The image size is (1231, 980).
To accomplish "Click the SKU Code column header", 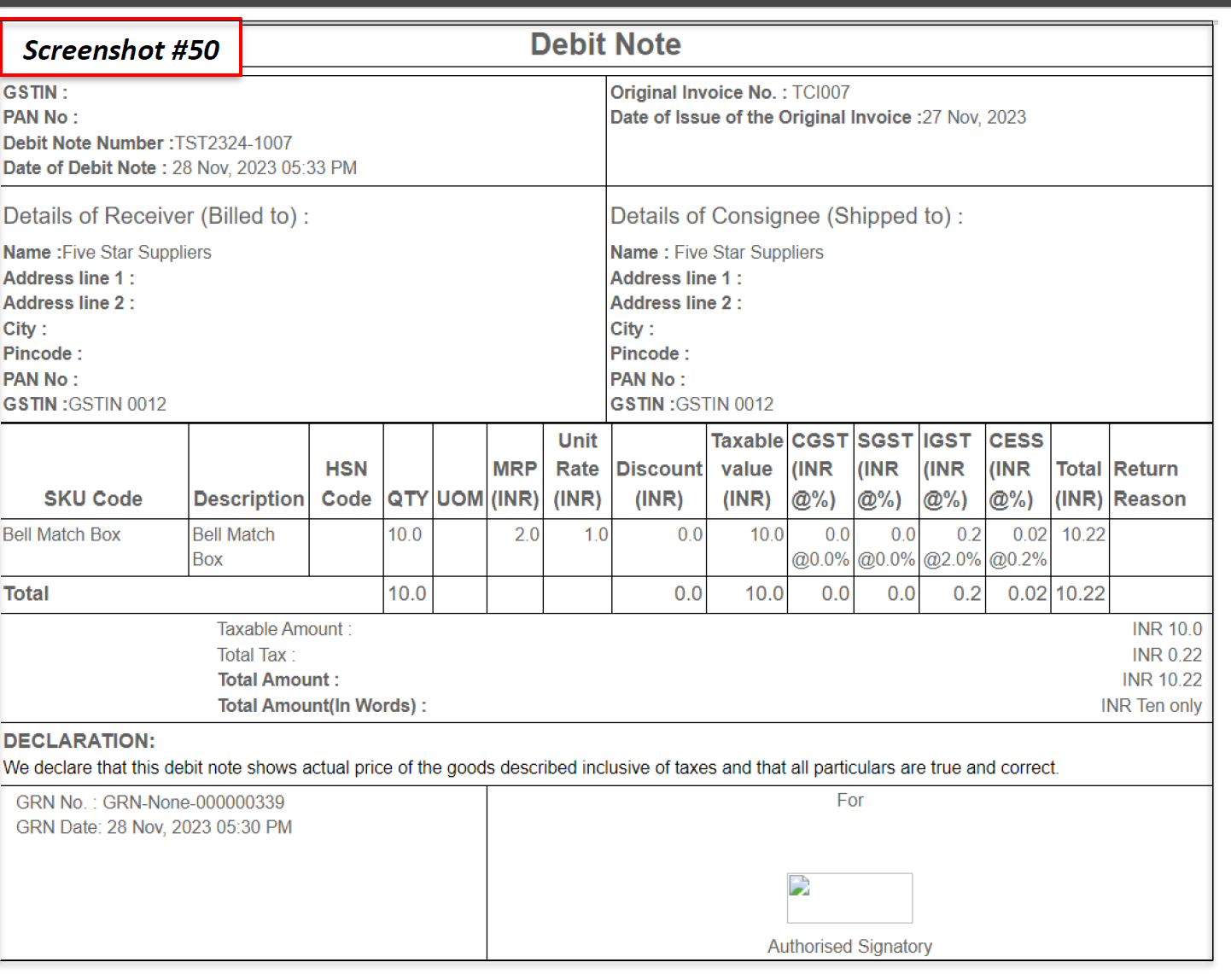I will tap(93, 499).
